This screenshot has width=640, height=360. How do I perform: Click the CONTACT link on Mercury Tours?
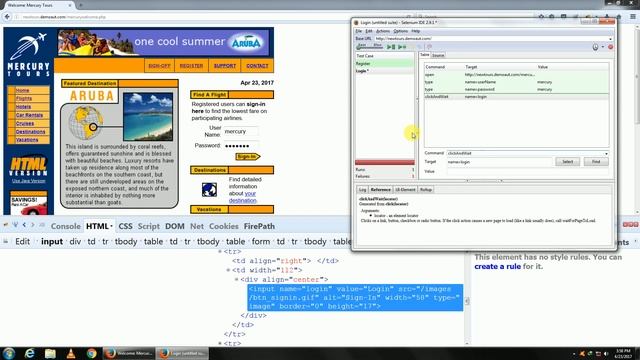click(x=257, y=66)
